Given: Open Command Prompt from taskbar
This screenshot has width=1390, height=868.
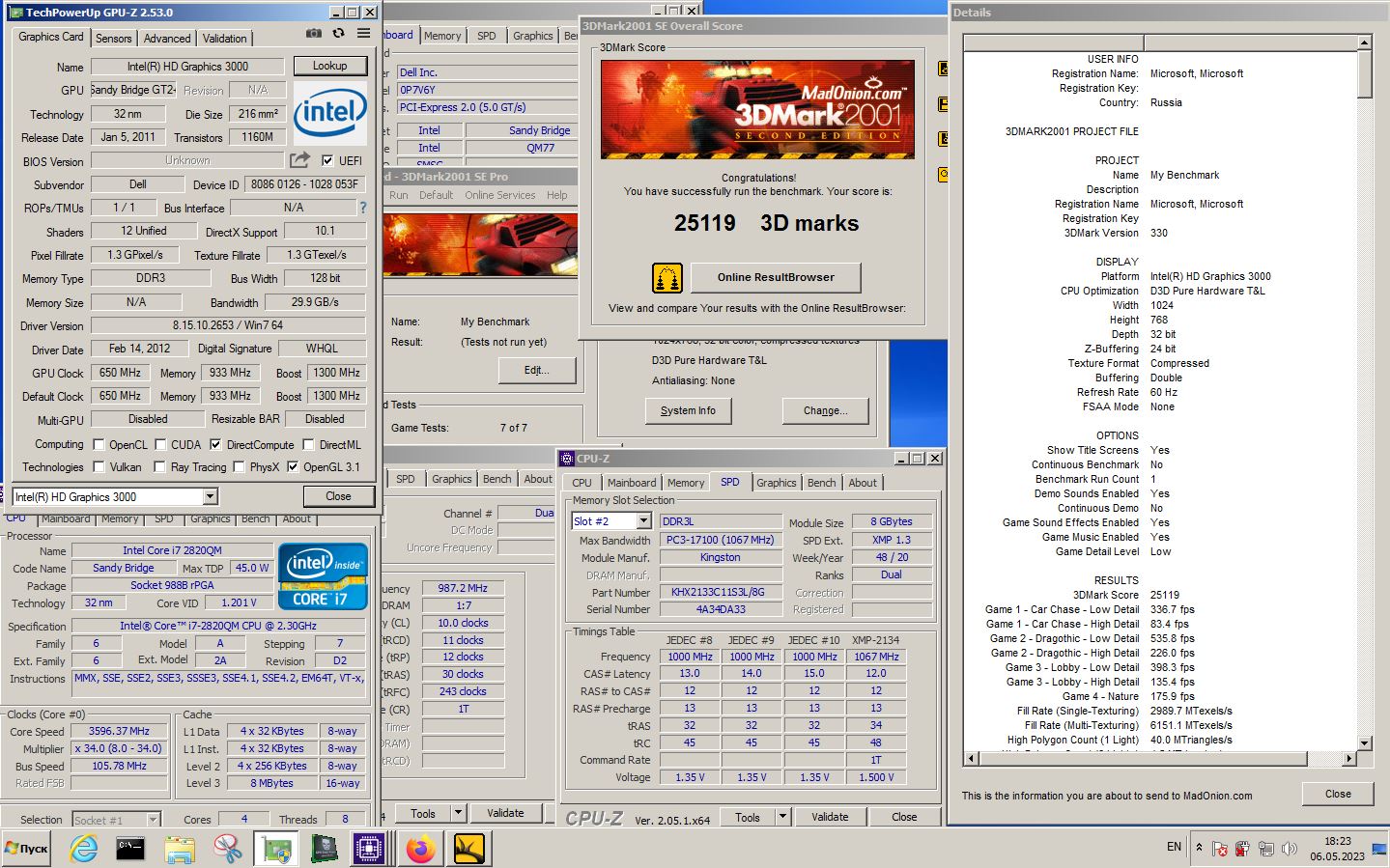Looking at the screenshot, I should 130,849.
